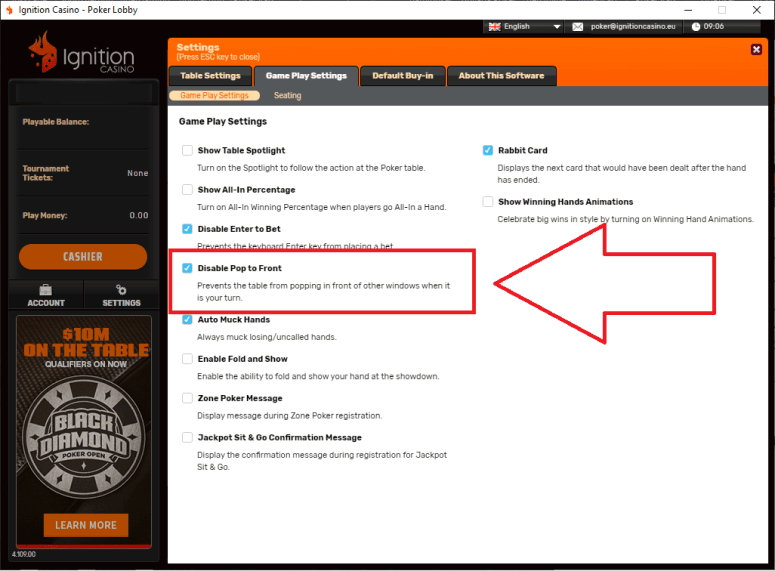Click the Tournament Tickets value None
This screenshot has width=775, height=571.
pos(137,173)
